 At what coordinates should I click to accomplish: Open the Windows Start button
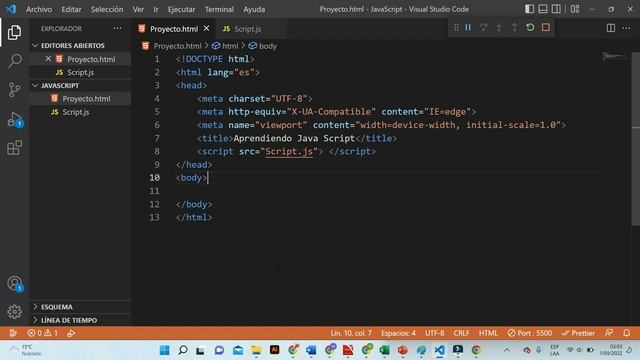click(164, 350)
